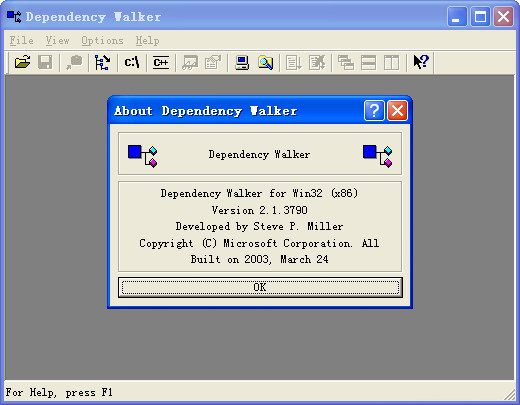Image resolution: width=520 pixels, height=405 pixels.
Task: Click the About dialog question mark button
Action: [x=374, y=110]
